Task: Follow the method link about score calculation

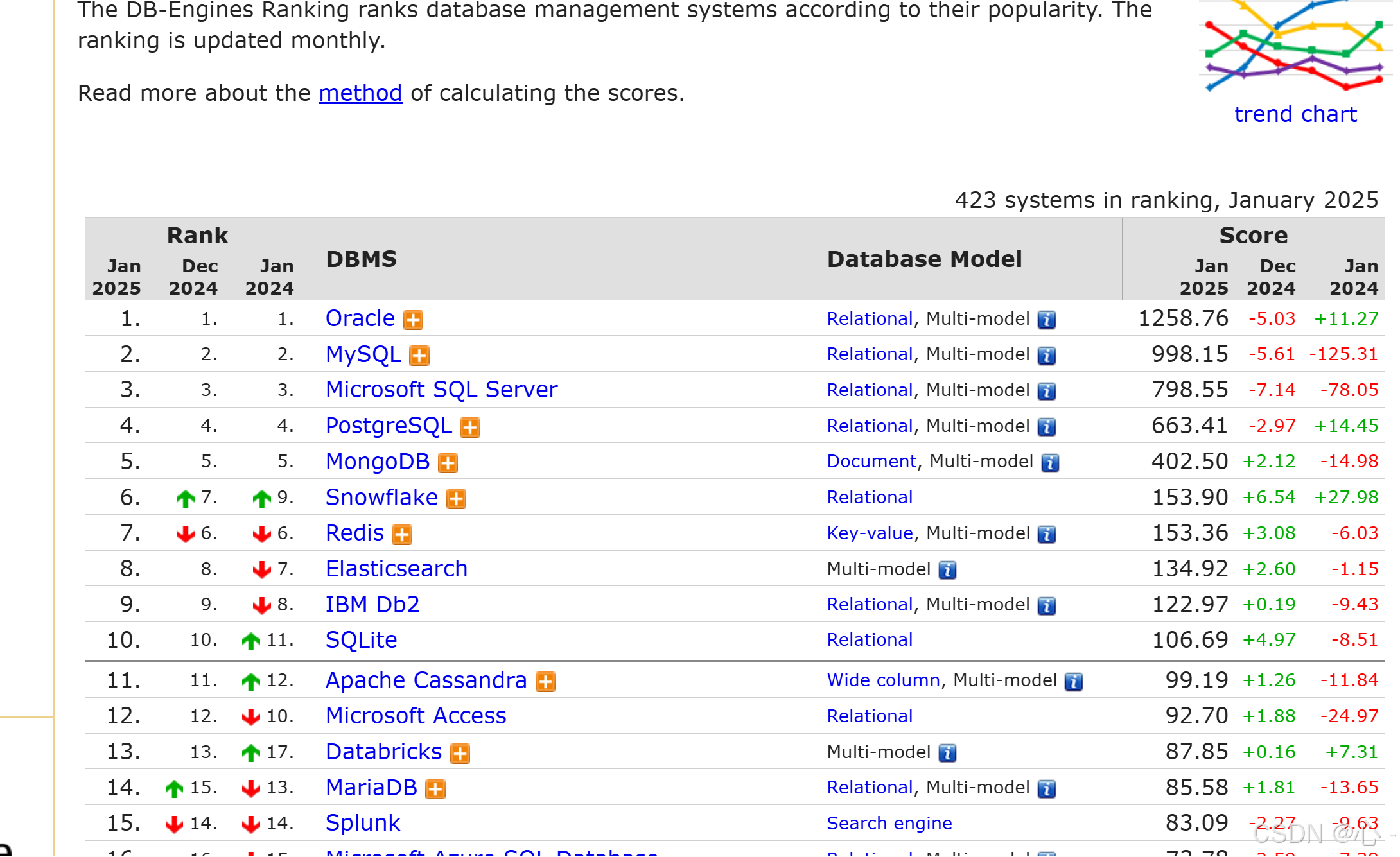Action: tap(360, 94)
